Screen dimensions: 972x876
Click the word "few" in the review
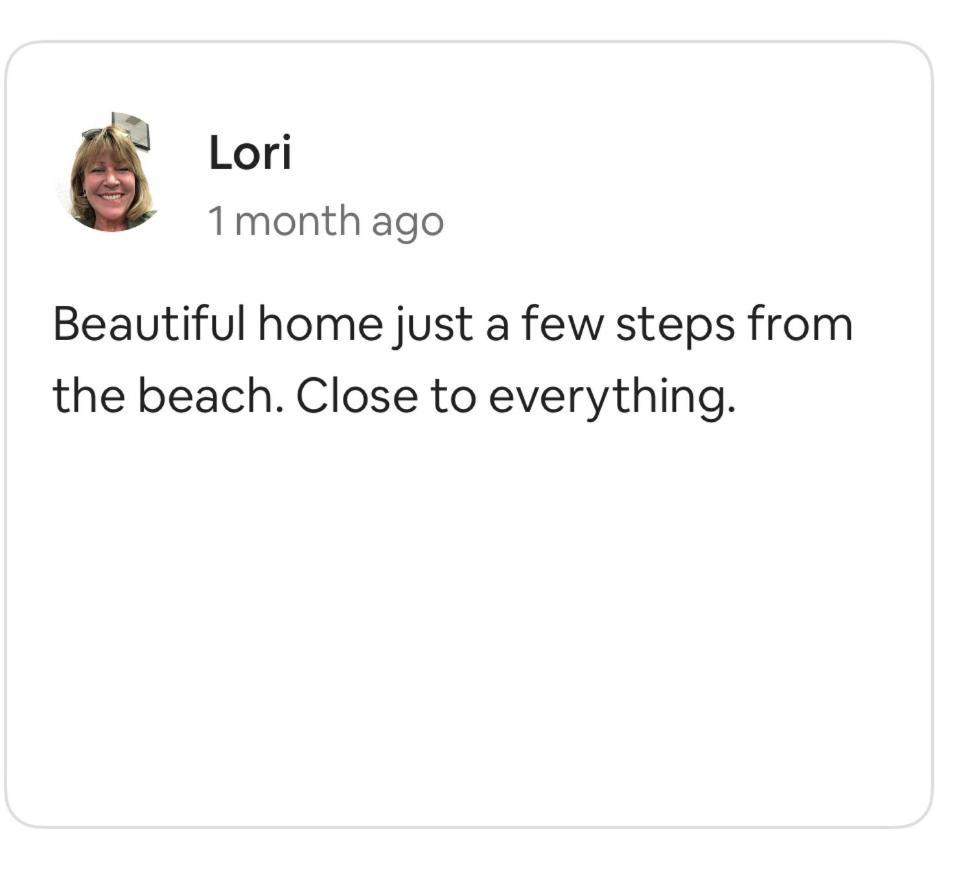[562, 324]
